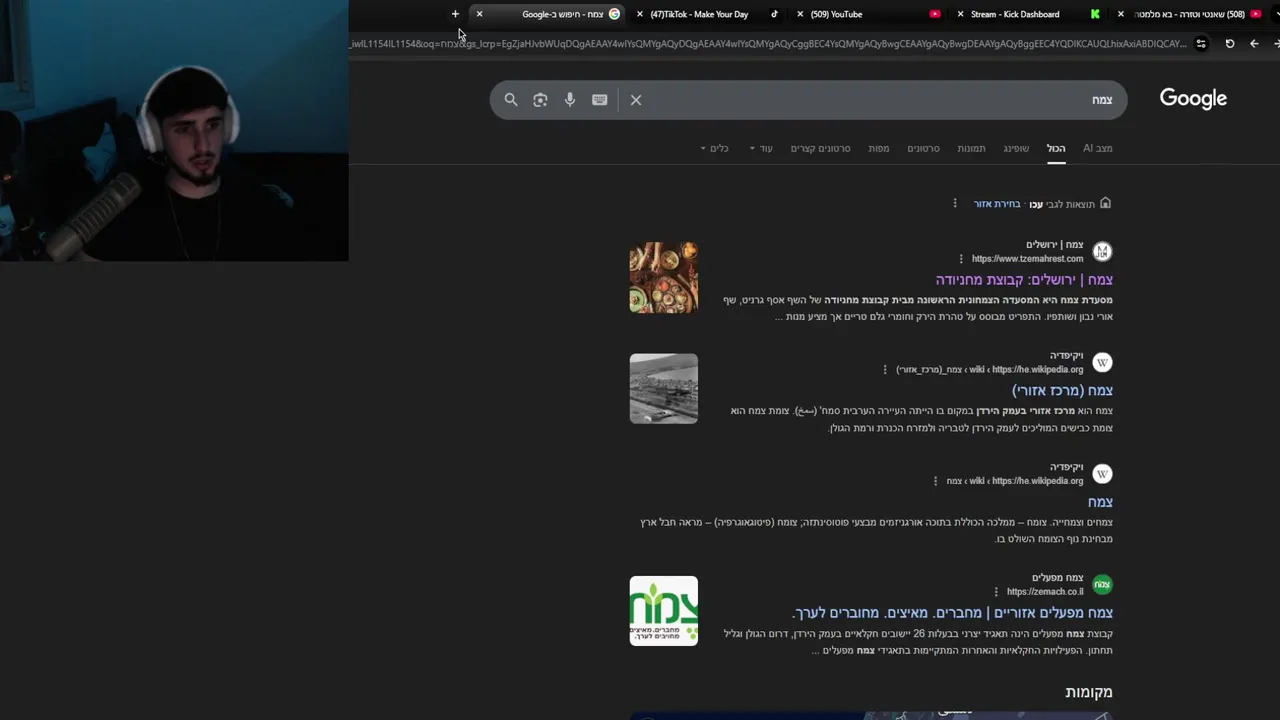The image size is (1280, 720).
Task: Open the מפות results tab
Action: coord(879,148)
